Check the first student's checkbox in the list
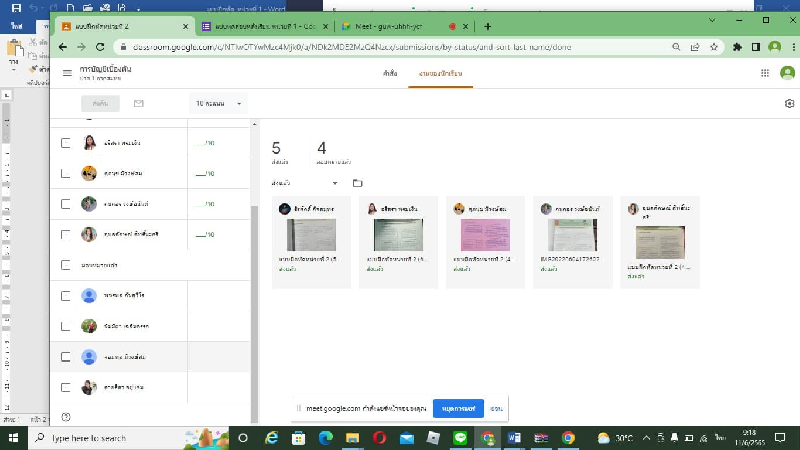800x450 pixels. tap(66, 143)
